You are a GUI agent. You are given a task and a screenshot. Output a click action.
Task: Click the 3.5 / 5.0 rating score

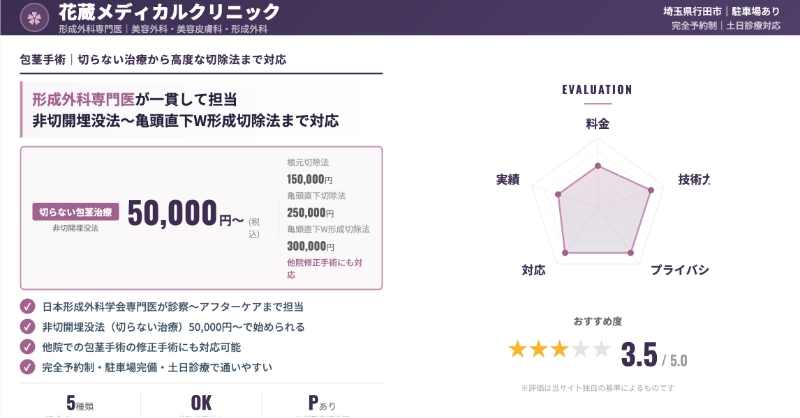pos(653,355)
